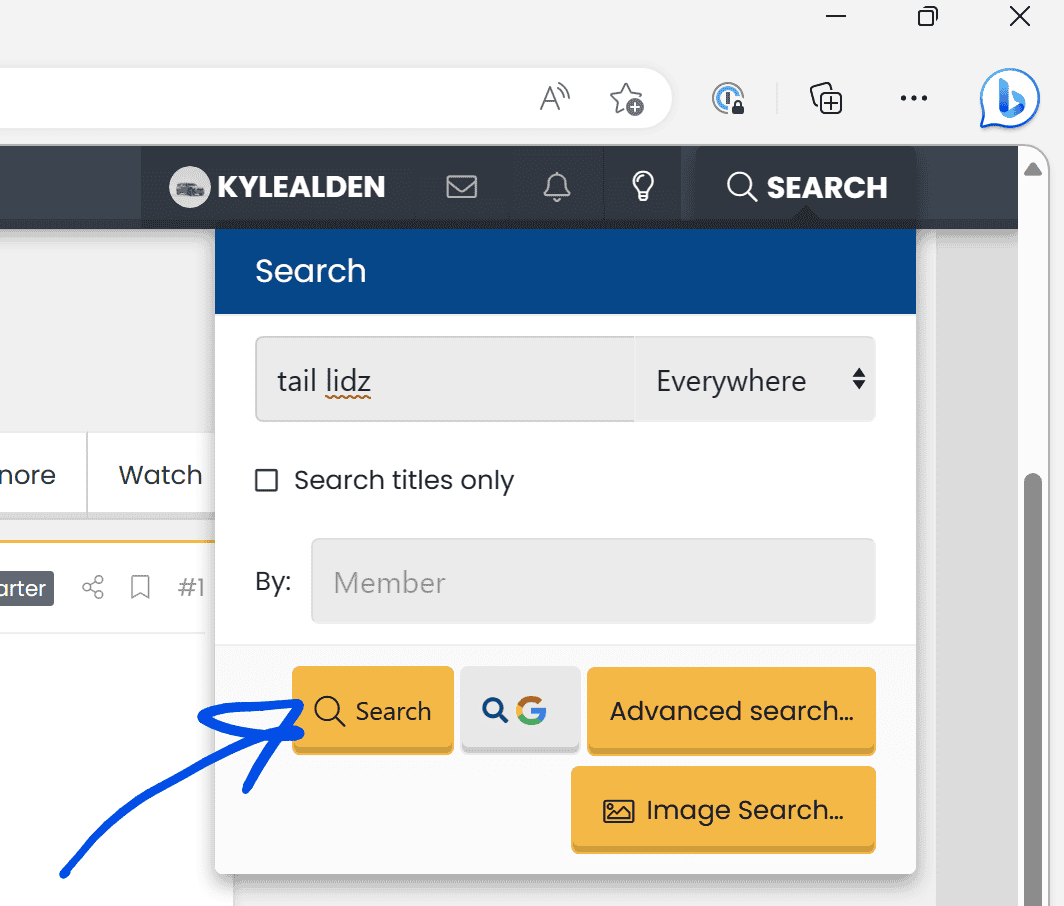
Task: Open the inbox envelope icon
Action: coord(461,187)
